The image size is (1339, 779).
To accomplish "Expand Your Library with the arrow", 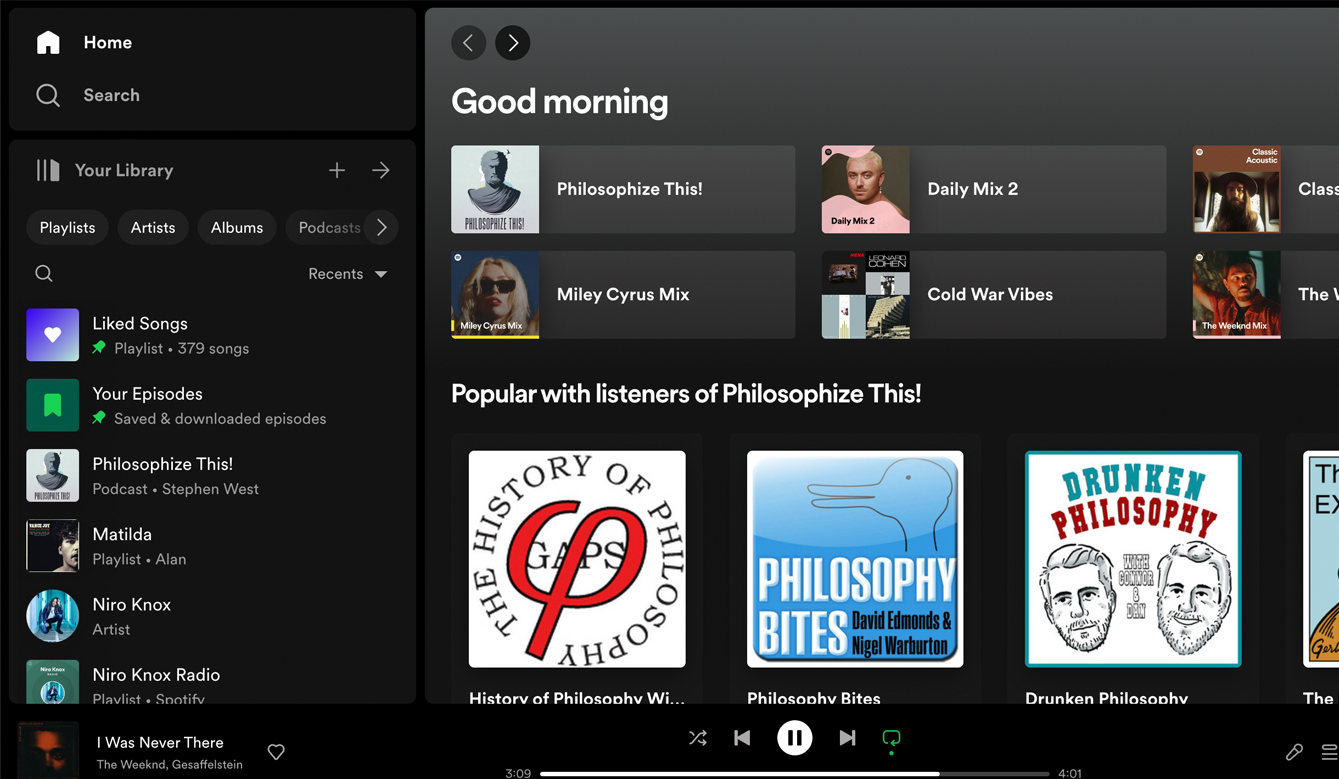I will 381,171.
